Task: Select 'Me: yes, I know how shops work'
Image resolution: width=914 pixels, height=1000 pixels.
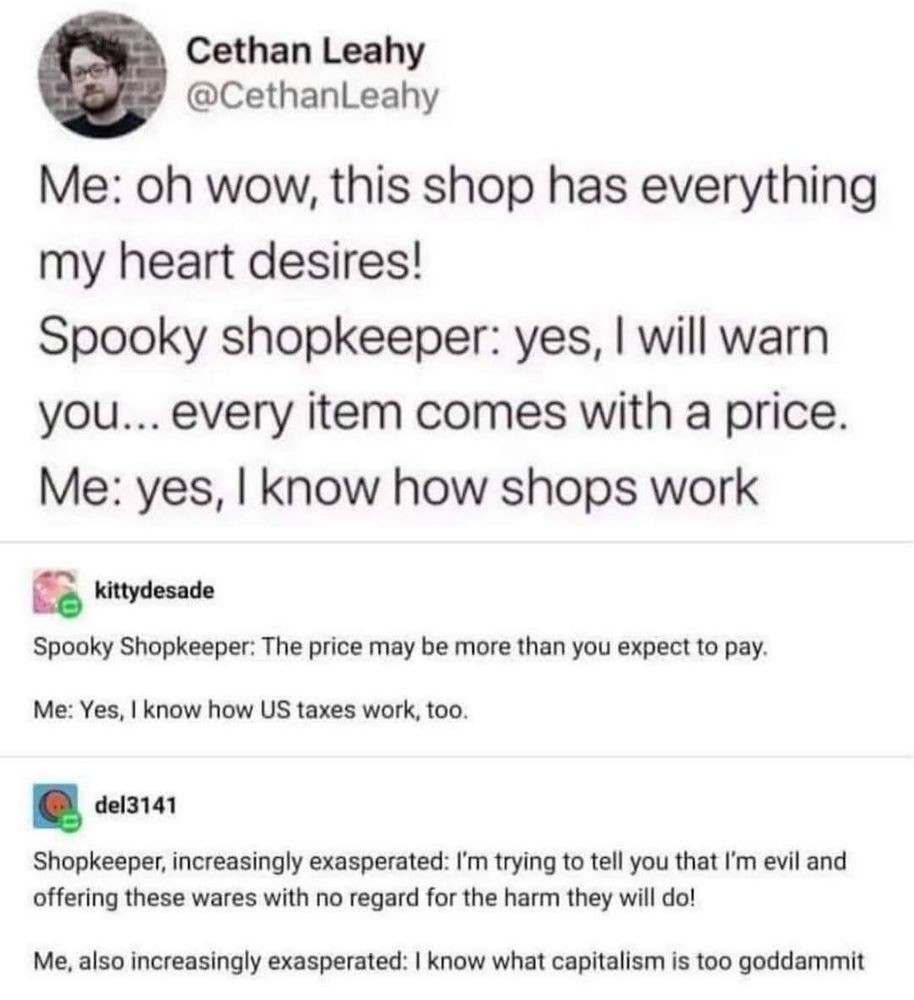Action: click(x=398, y=488)
